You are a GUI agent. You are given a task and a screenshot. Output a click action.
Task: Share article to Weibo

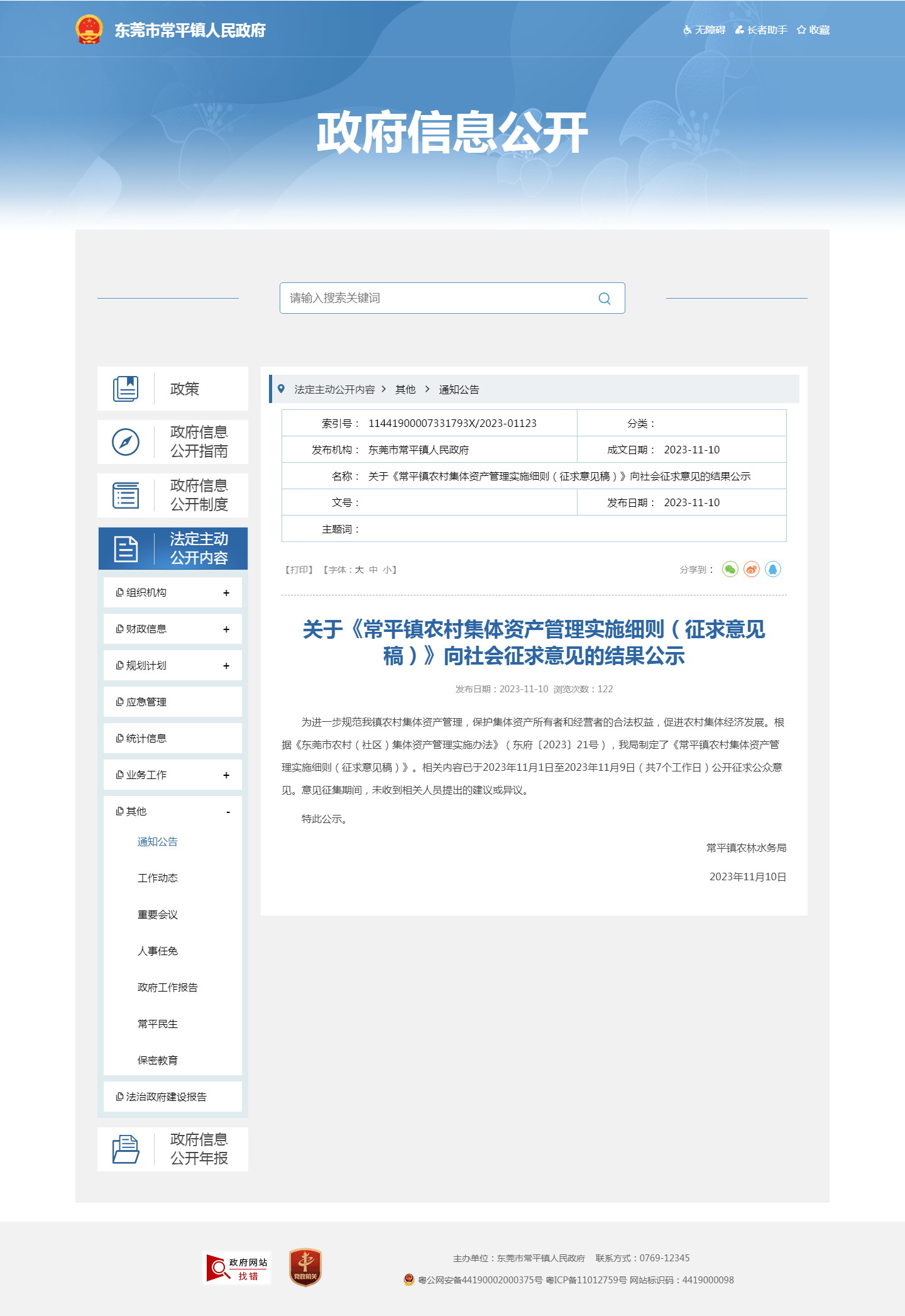[752, 570]
